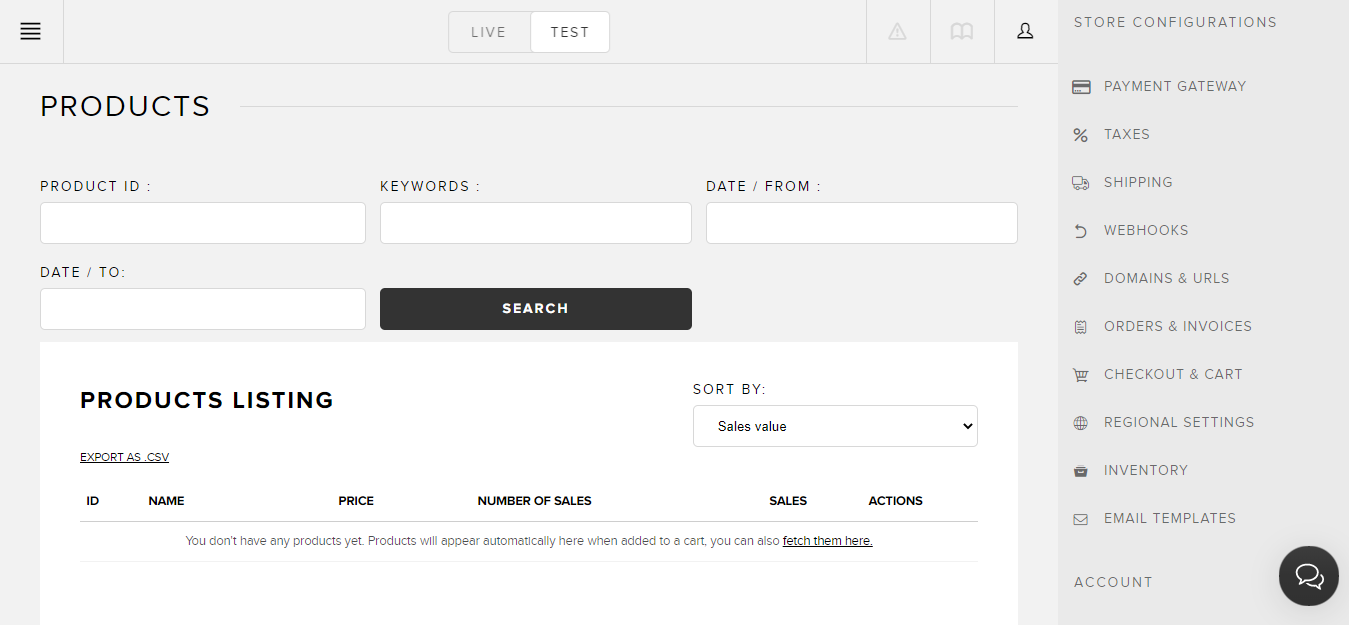Click the EXPORT AS .CSV link
Image resolution: width=1349 pixels, height=625 pixels.
coord(124,456)
